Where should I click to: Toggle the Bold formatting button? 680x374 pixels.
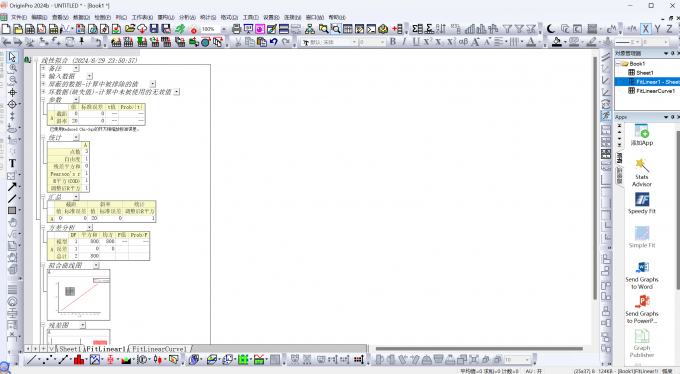[x=392, y=42]
